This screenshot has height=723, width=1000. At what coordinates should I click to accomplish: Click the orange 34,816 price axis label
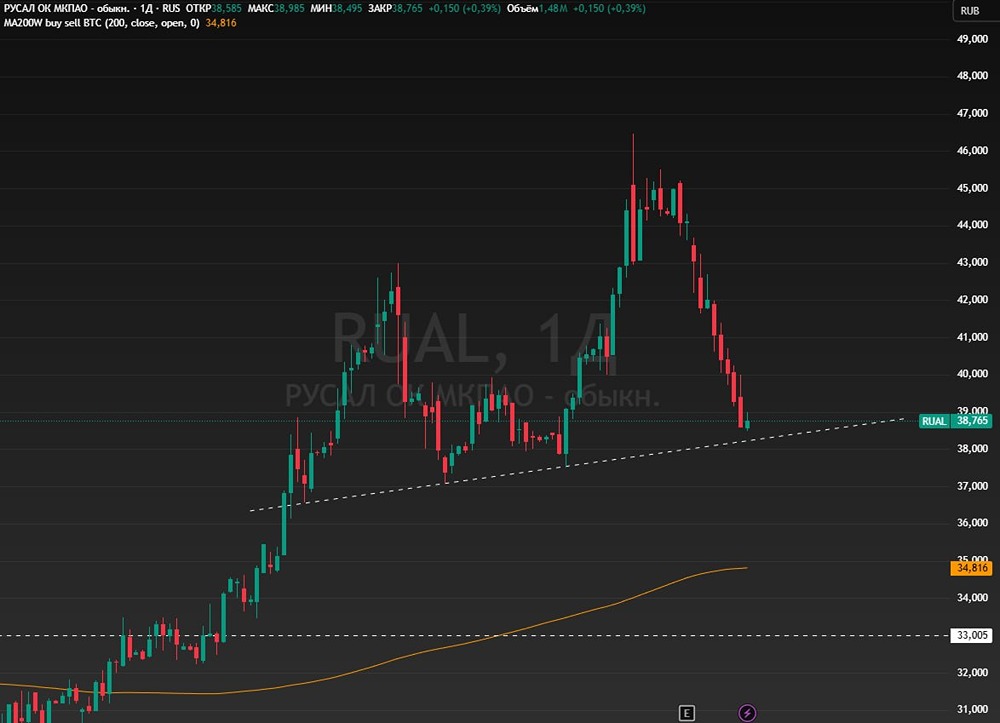(x=971, y=567)
